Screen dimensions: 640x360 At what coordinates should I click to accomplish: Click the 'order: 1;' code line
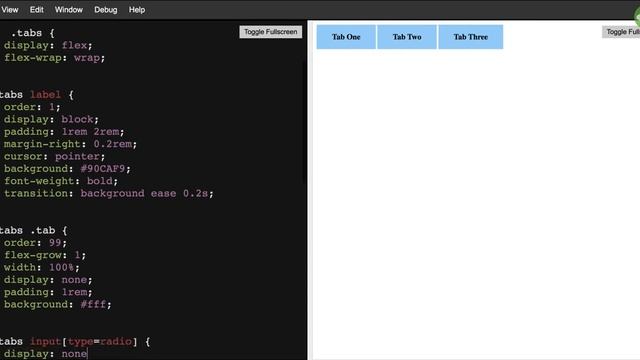(x=32, y=107)
